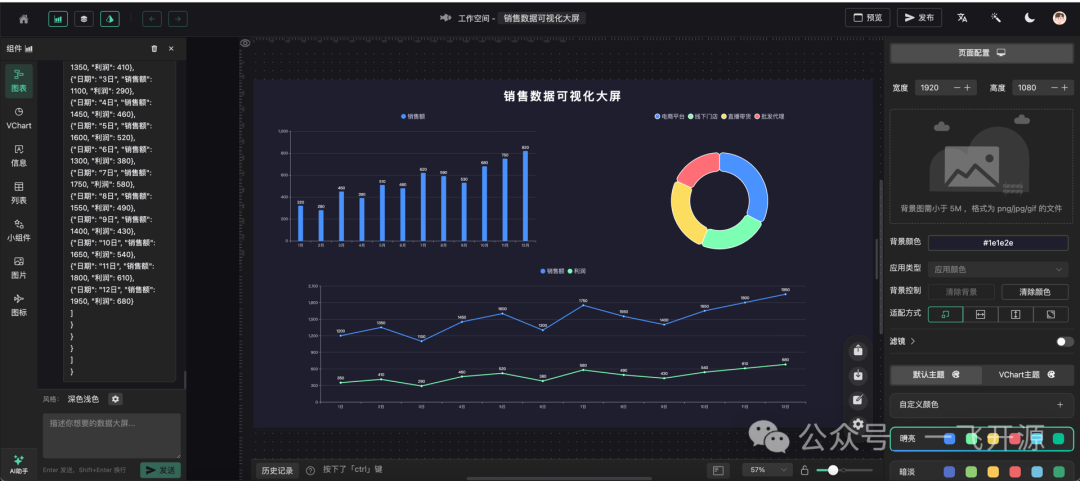Open the 应用颜色 apply-type dropdown
The height and width of the screenshot is (481, 1080).
tap(998, 269)
